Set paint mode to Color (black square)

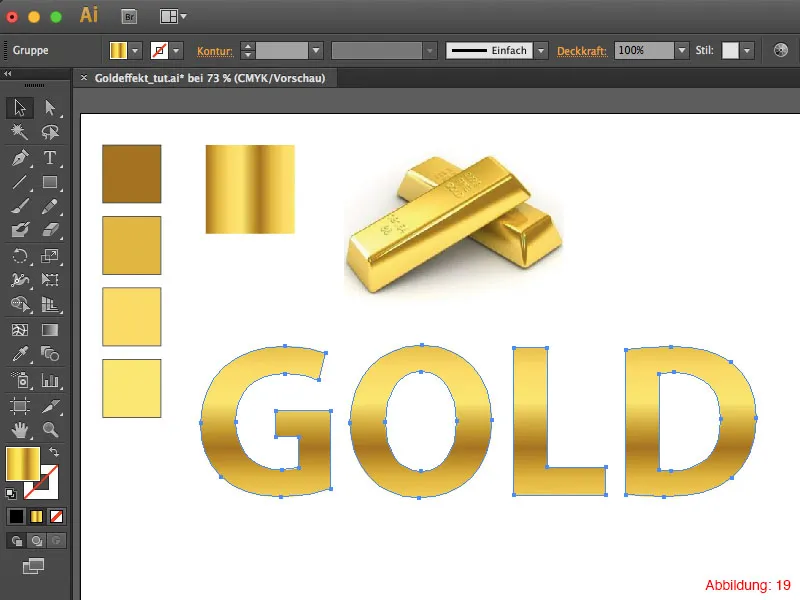pyautogui.click(x=16, y=516)
